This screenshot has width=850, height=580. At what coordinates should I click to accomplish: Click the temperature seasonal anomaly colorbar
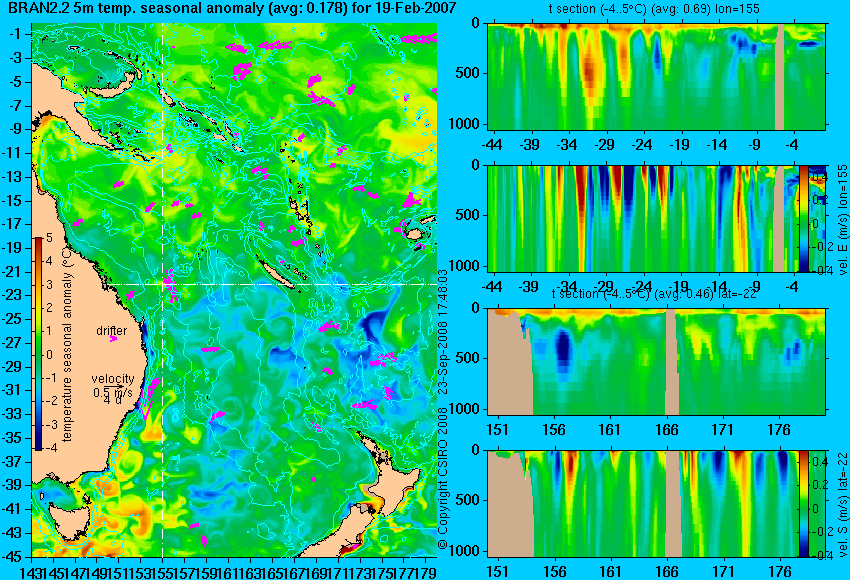tap(39, 344)
